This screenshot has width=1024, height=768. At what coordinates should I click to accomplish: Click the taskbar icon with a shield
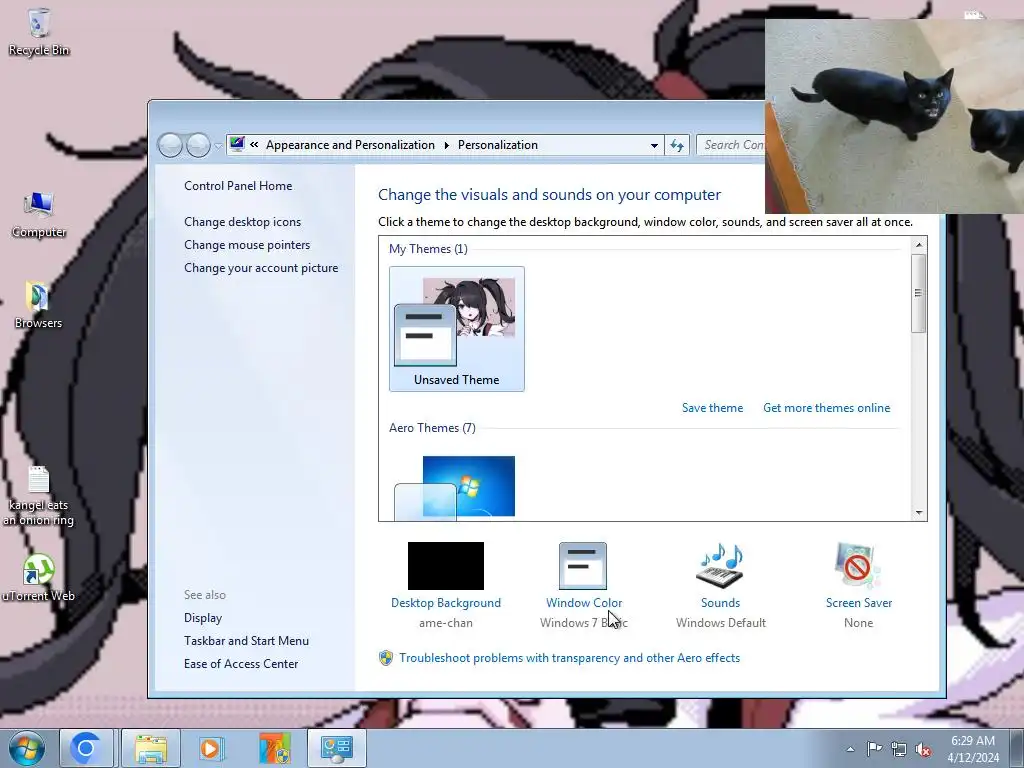(x=274, y=748)
